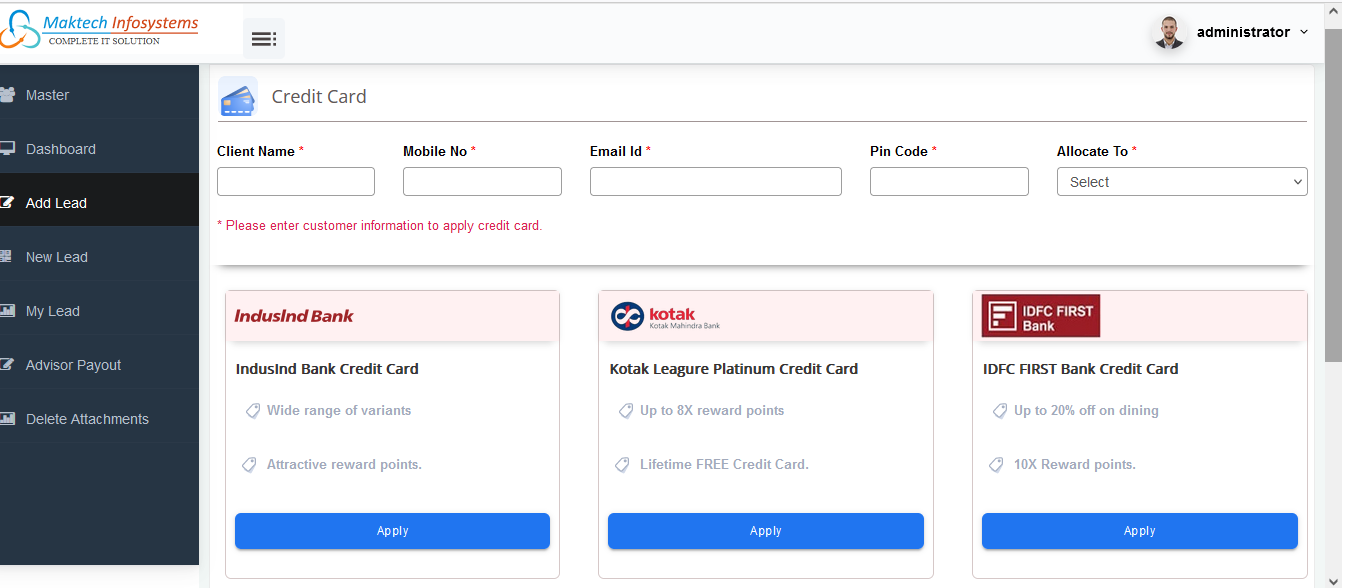Go to My Lead page

point(53,311)
